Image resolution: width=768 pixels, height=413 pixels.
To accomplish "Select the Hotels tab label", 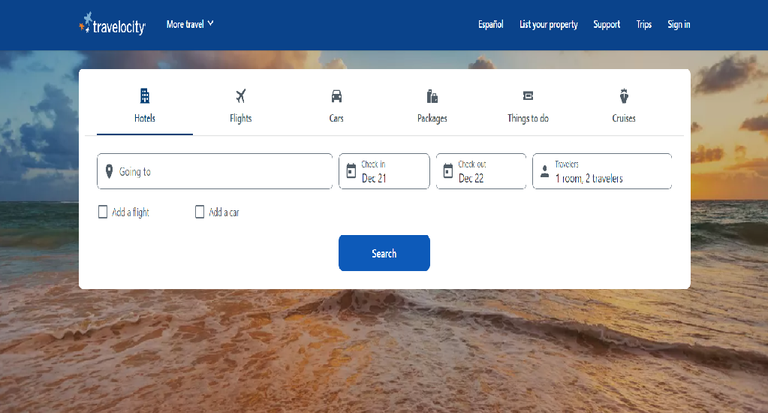I will tap(144, 118).
